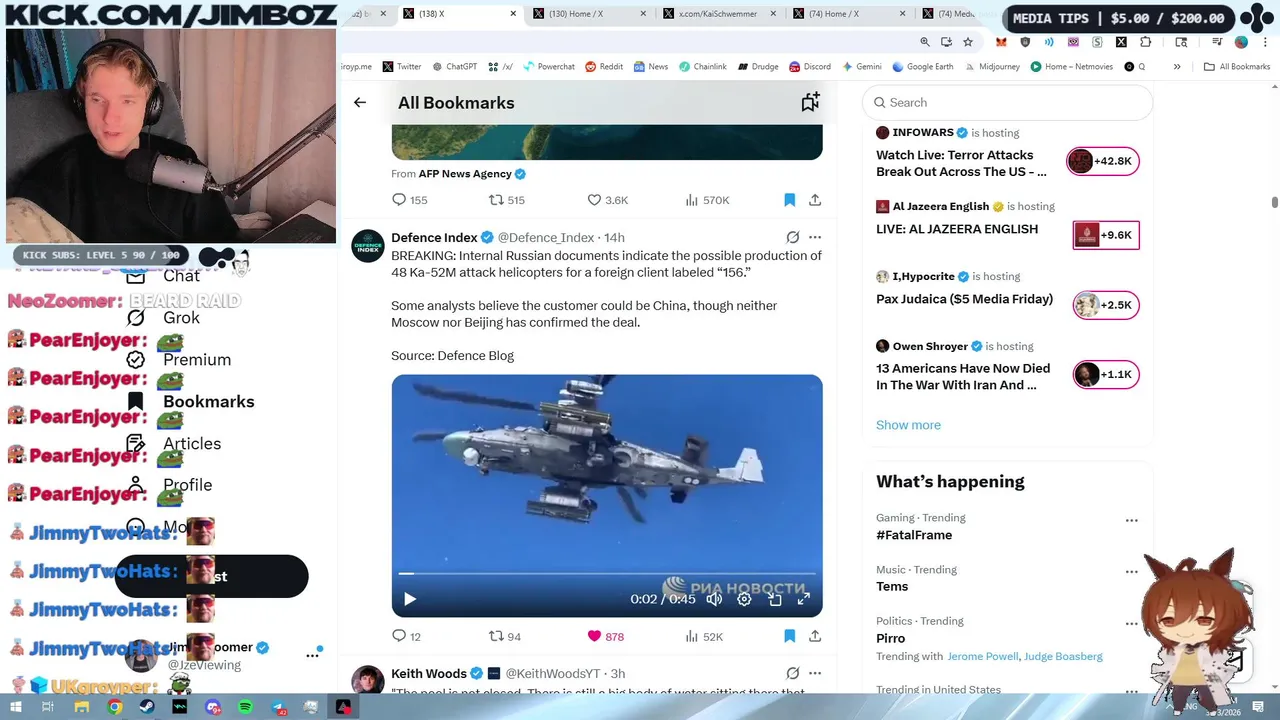Open Bookmarks in X sidebar
The width and height of the screenshot is (1280, 720).
pyautogui.click(x=190, y=401)
